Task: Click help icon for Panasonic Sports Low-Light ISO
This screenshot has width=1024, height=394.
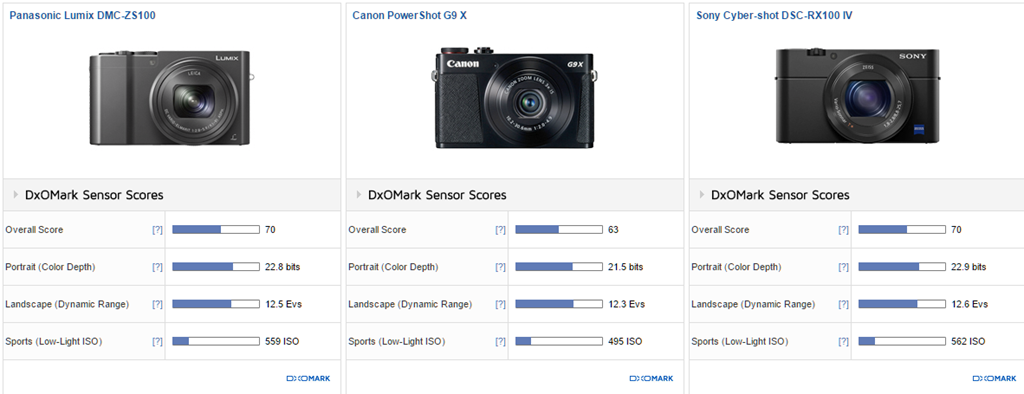Action: click(x=157, y=342)
